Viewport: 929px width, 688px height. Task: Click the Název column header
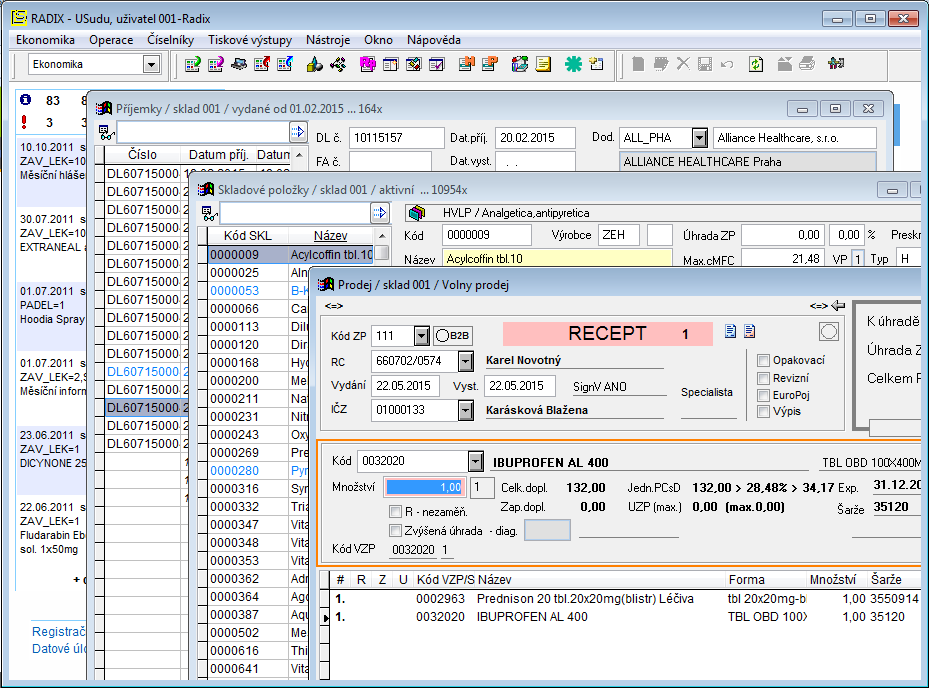pos(329,235)
